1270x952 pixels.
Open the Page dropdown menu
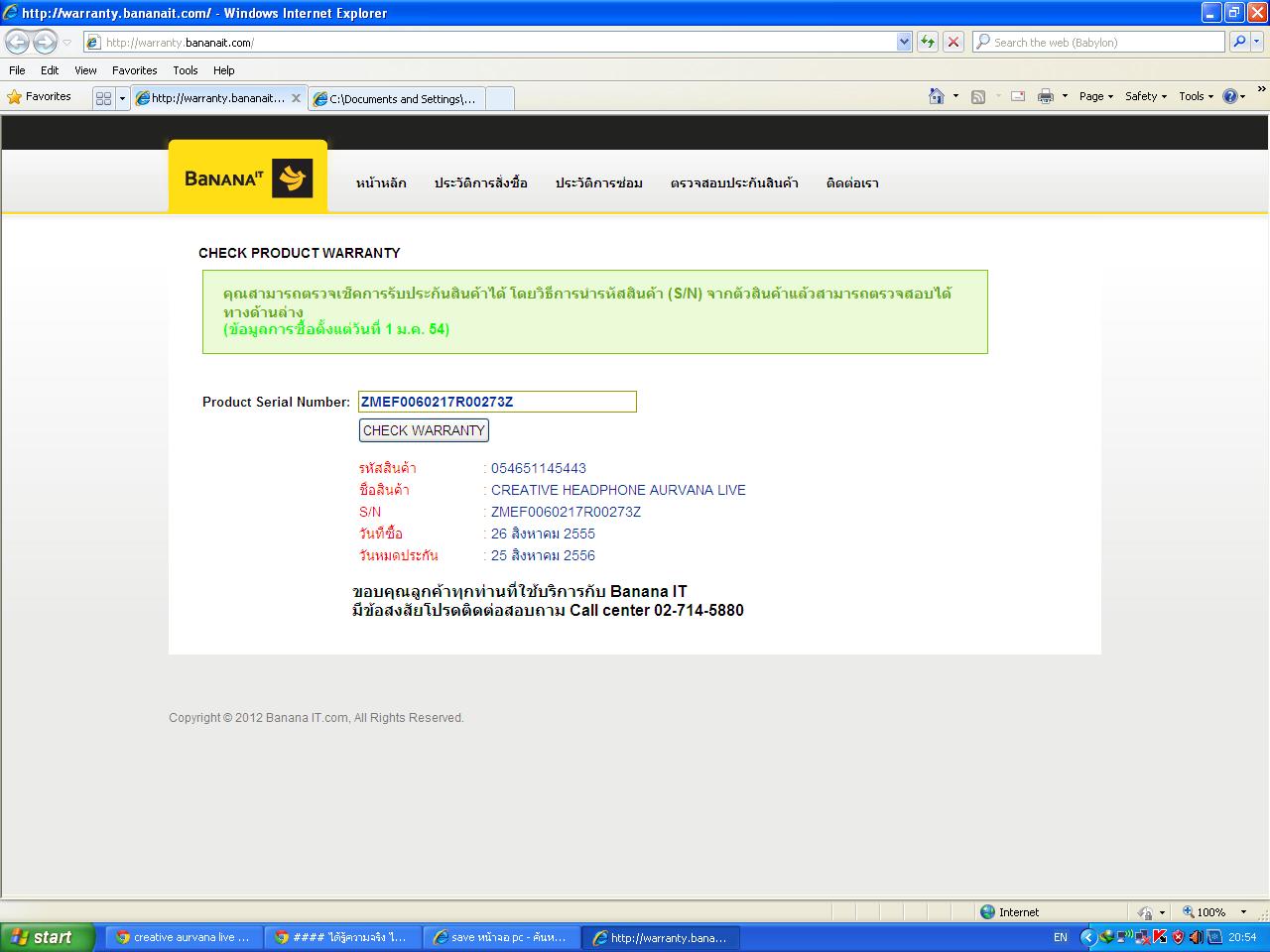[1095, 96]
